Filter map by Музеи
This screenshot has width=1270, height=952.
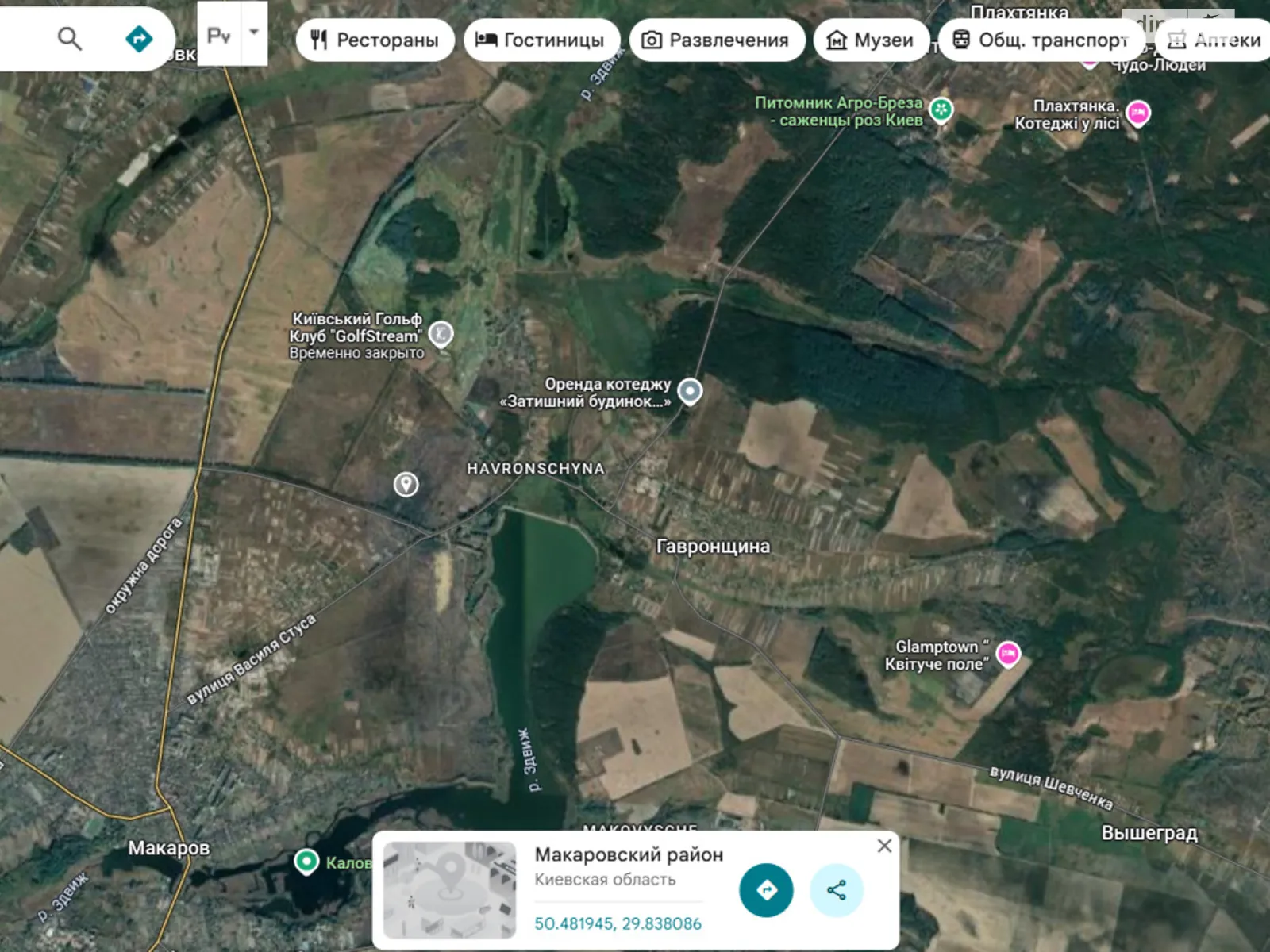(870, 40)
